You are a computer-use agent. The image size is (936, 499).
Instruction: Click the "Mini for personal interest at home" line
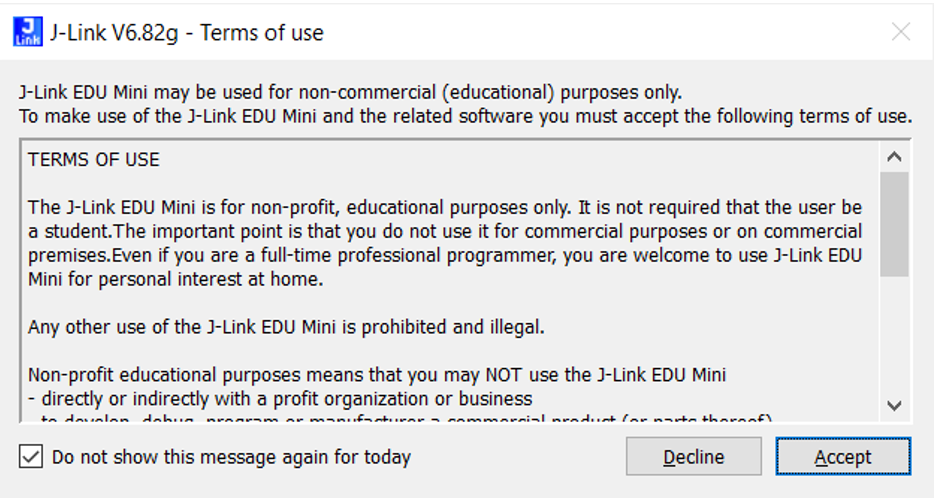[175, 279]
